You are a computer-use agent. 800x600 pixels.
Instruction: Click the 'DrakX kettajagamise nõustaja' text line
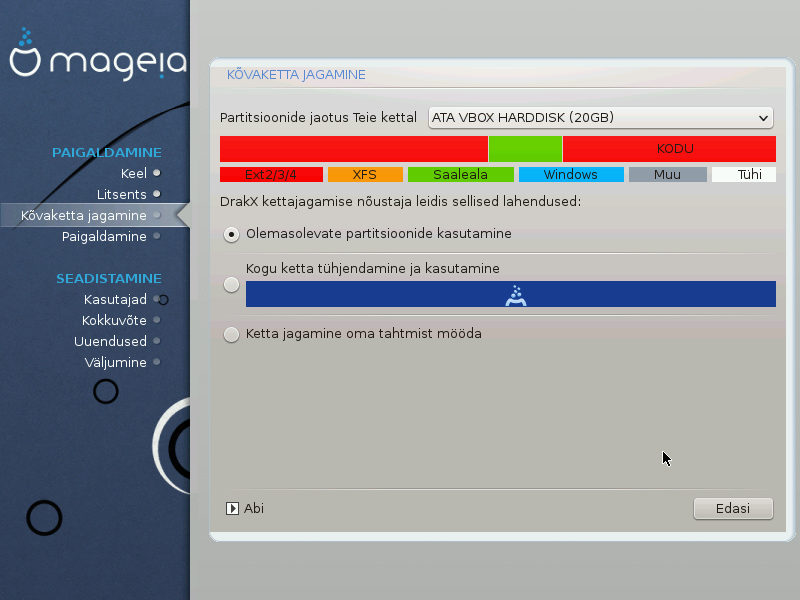401,202
